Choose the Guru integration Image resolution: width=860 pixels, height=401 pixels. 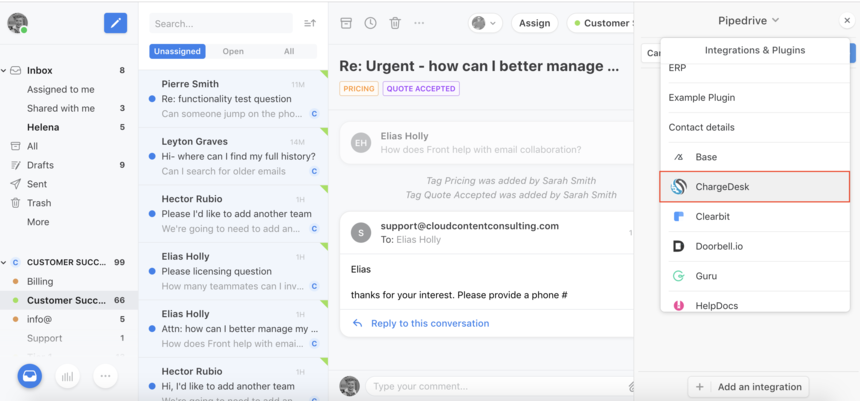[x=755, y=276]
